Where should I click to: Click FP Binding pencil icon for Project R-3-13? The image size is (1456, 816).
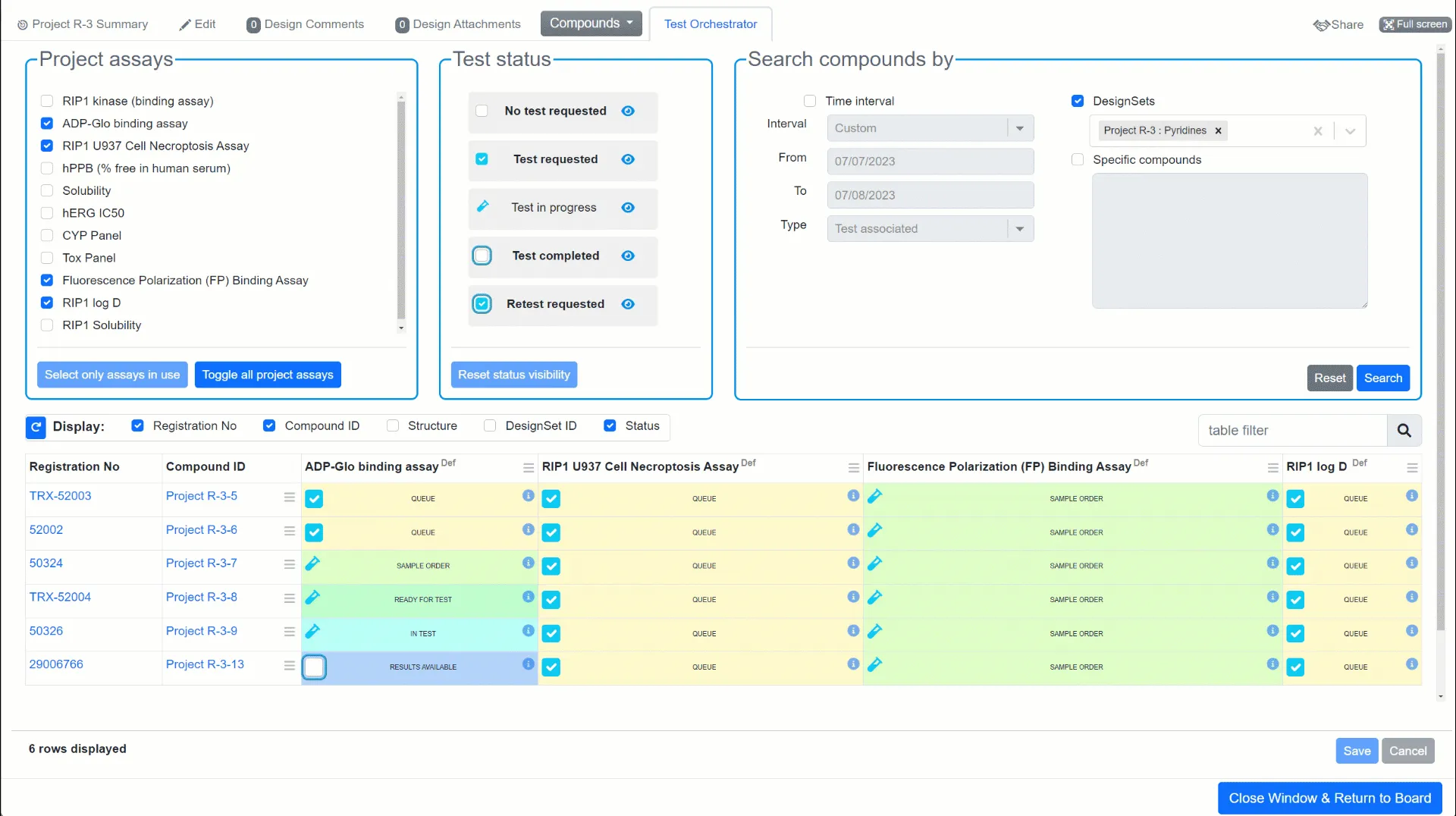[x=874, y=665]
